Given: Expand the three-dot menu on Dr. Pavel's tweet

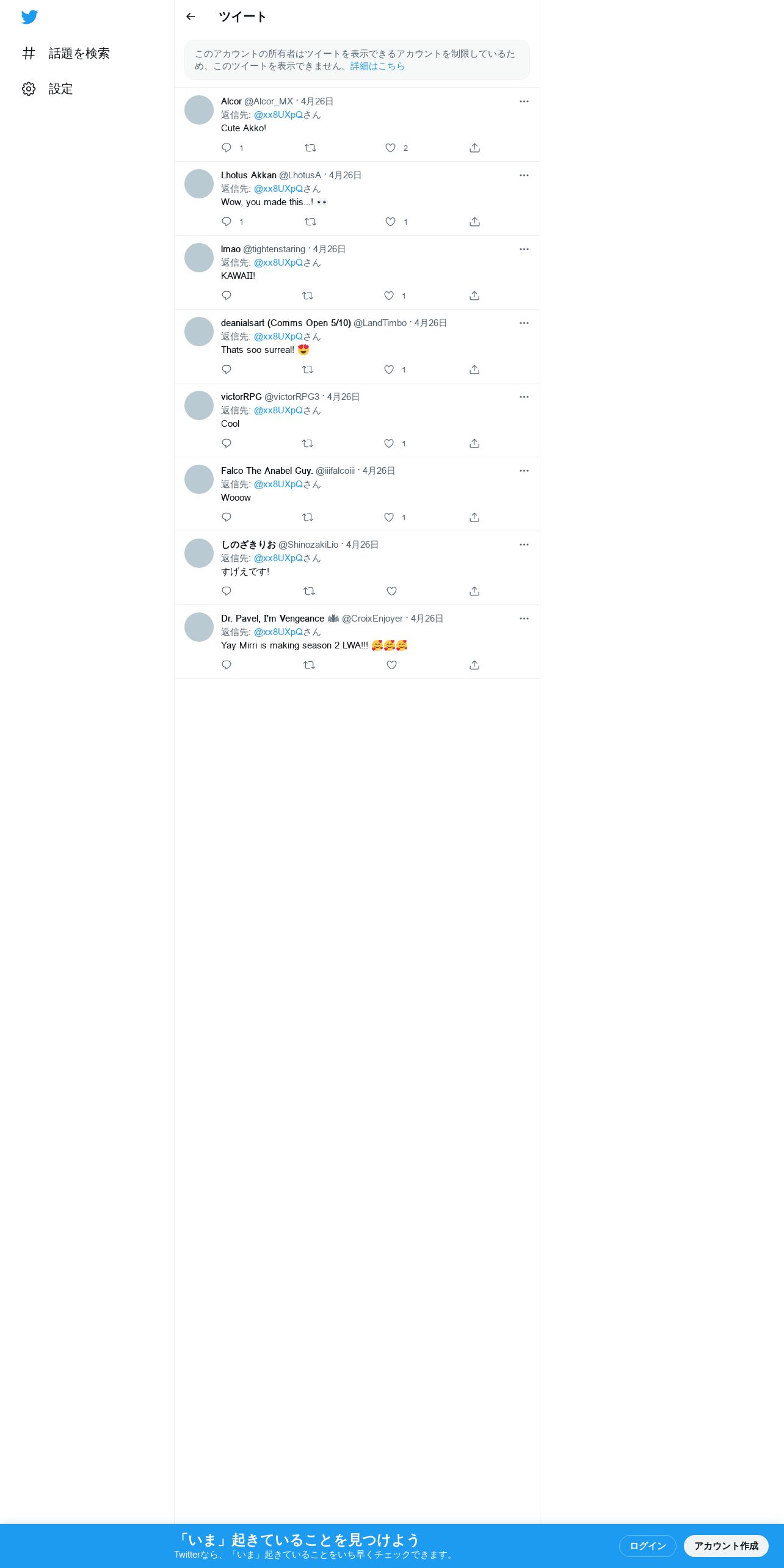Looking at the screenshot, I should [x=524, y=619].
